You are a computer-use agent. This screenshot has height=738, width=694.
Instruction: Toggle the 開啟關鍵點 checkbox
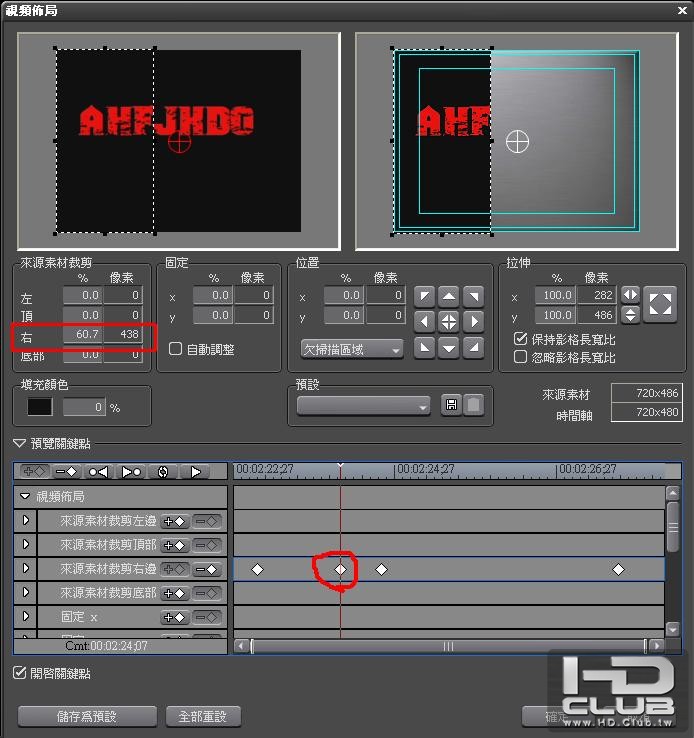pos(19,673)
